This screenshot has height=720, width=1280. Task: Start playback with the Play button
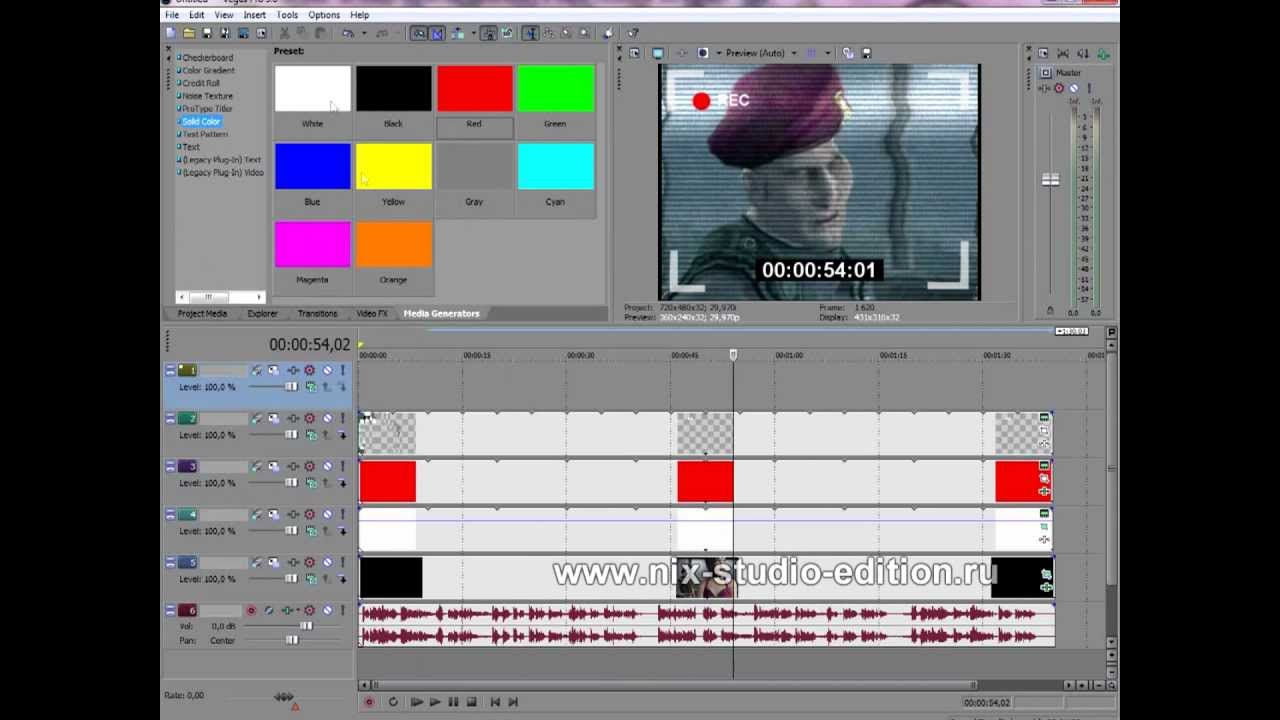pos(434,702)
